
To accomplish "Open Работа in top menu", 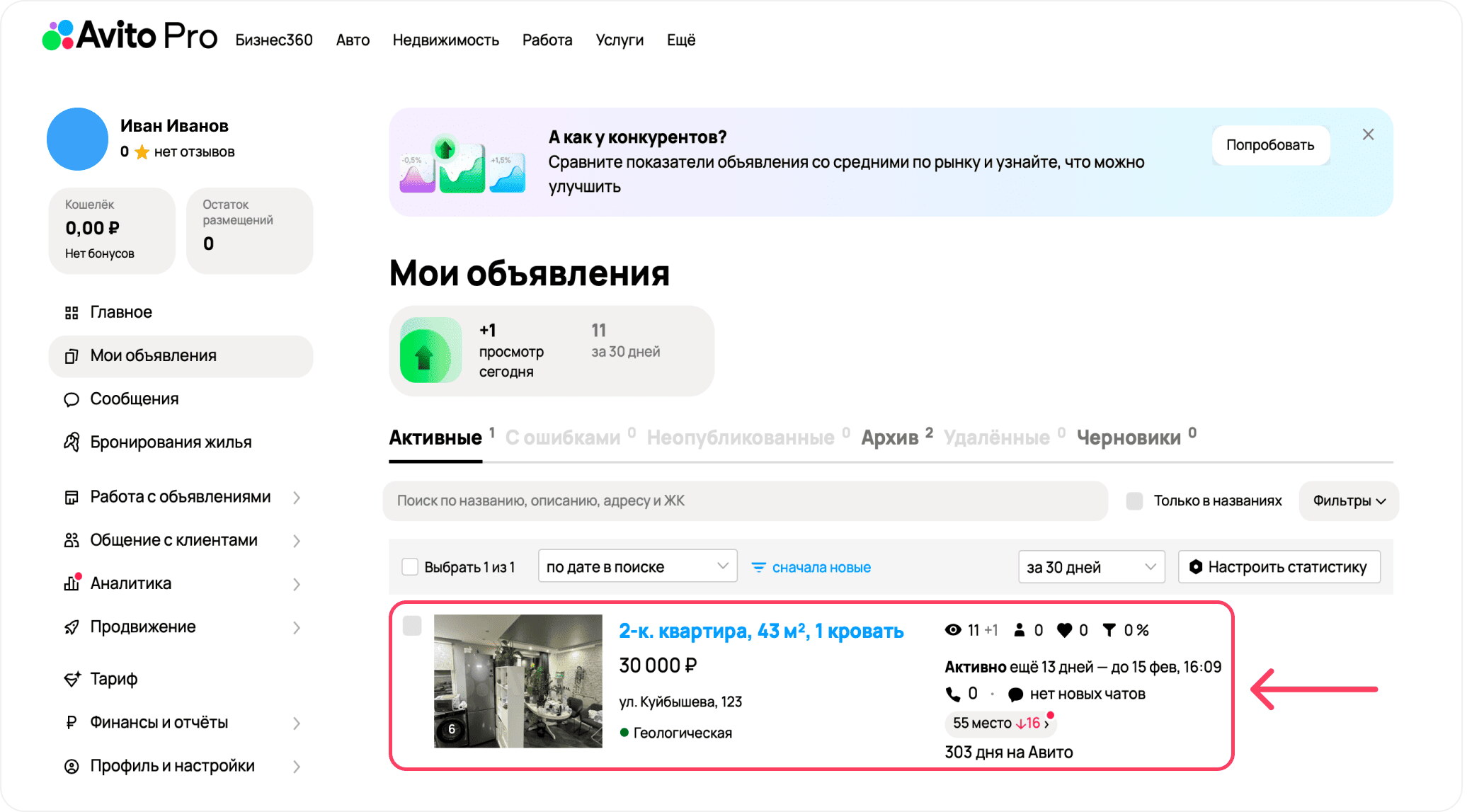I will click(547, 40).
